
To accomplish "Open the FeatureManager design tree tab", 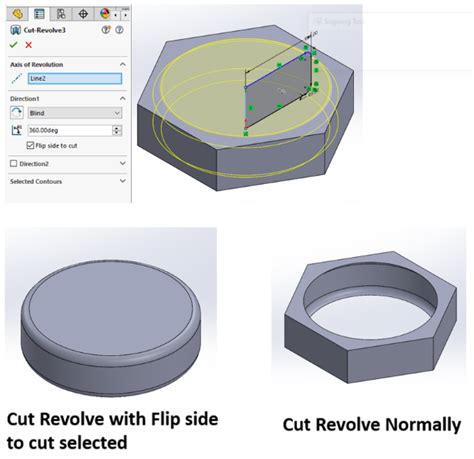I will tap(17, 14).
